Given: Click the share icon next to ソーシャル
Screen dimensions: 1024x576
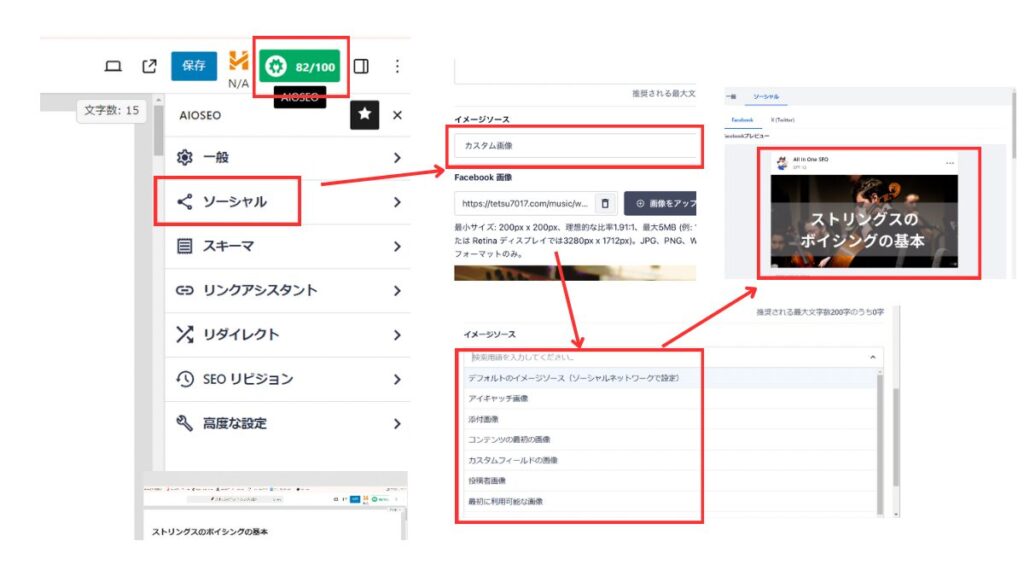Looking at the screenshot, I should click(x=185, y=202).
